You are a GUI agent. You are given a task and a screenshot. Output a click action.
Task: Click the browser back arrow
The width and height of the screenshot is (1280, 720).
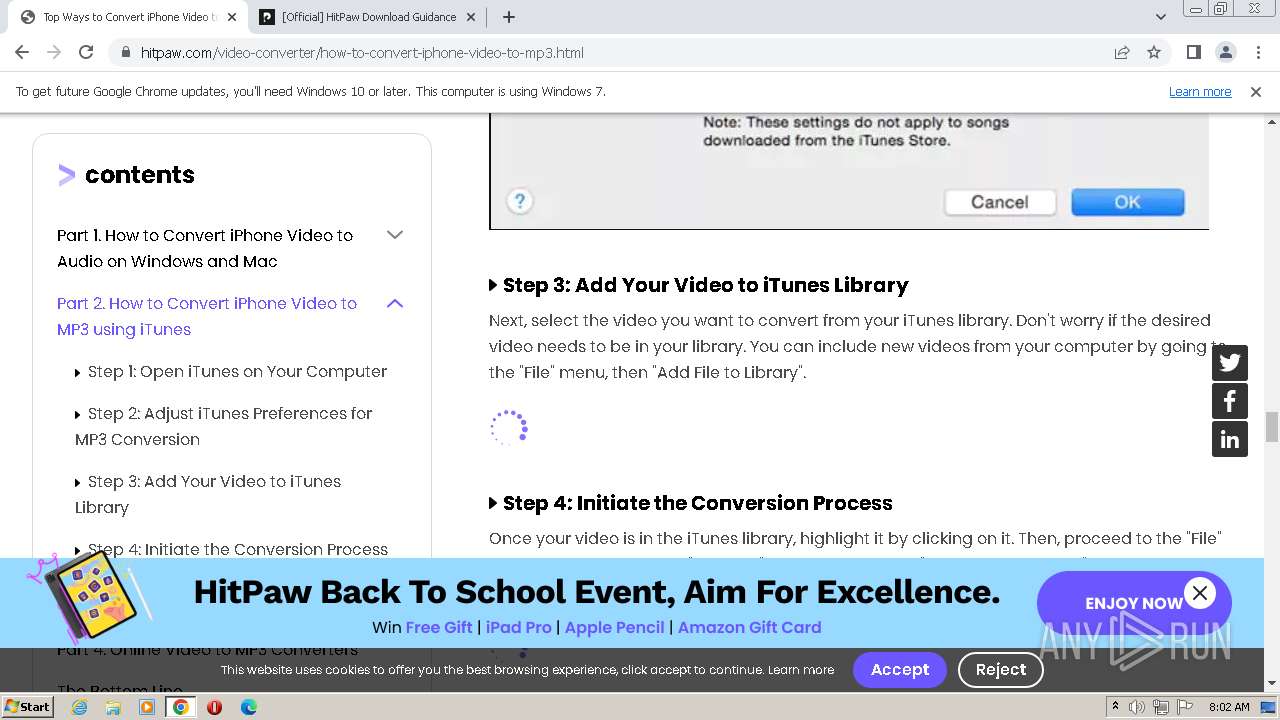click(22, 52)
